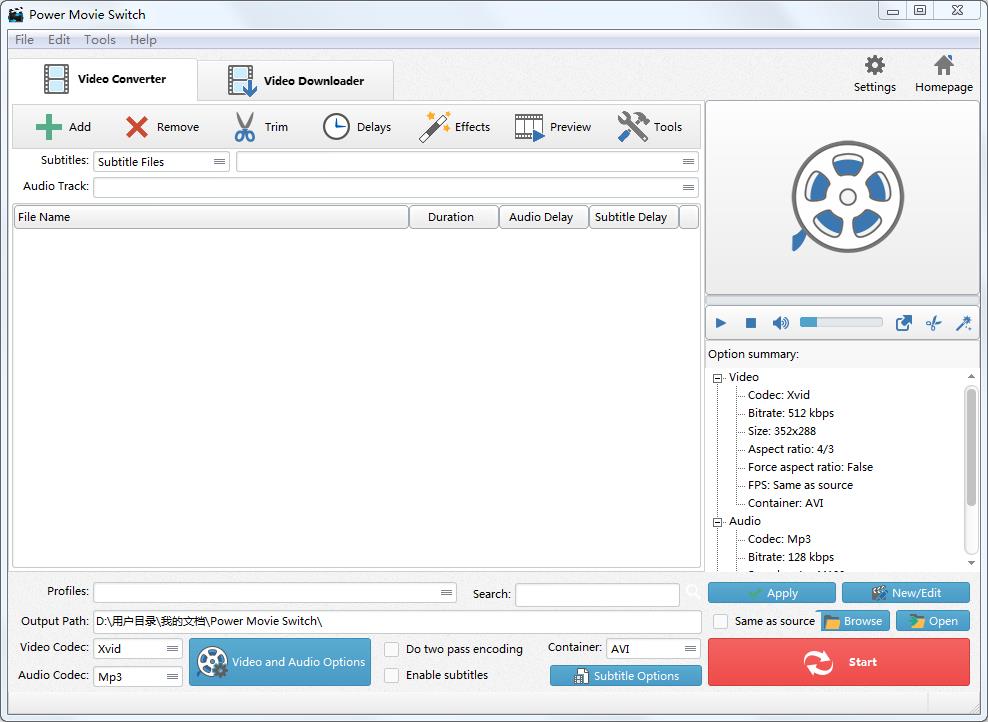Go to Homepage via house icon

[x=943, y=67]
